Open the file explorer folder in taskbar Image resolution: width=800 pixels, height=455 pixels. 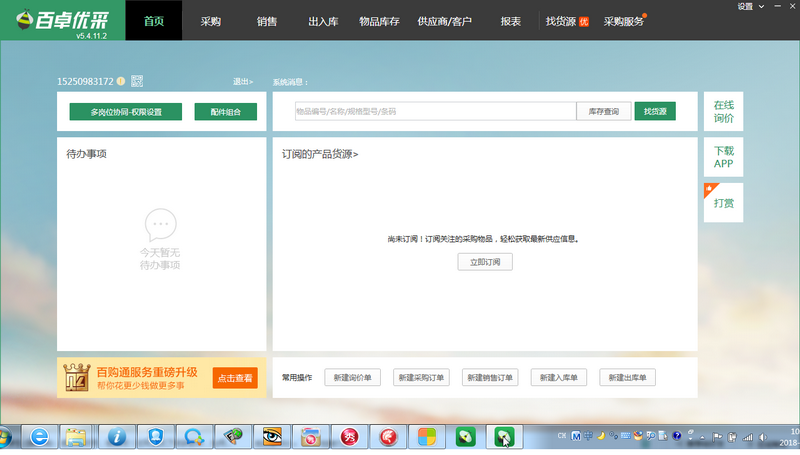click(x=76, y=437)
